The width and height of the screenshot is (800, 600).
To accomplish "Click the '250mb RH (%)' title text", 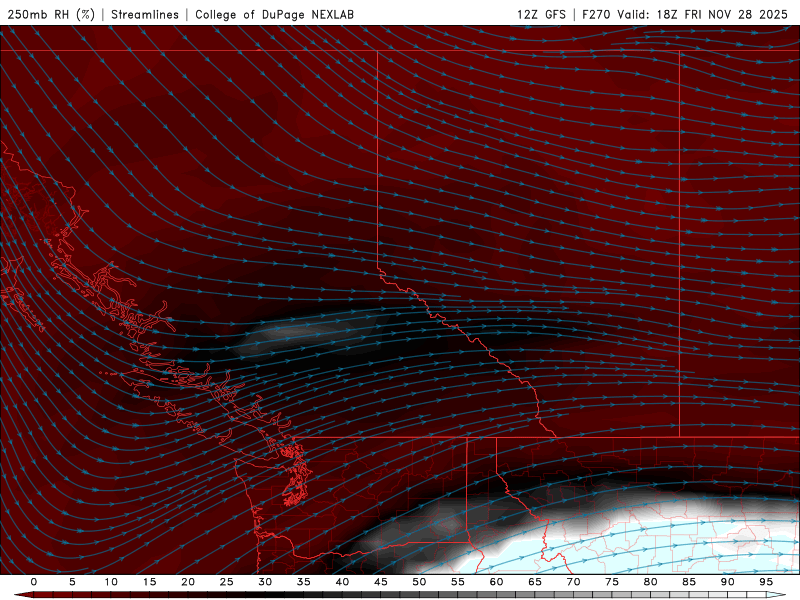I will click(x=51, y=14).
